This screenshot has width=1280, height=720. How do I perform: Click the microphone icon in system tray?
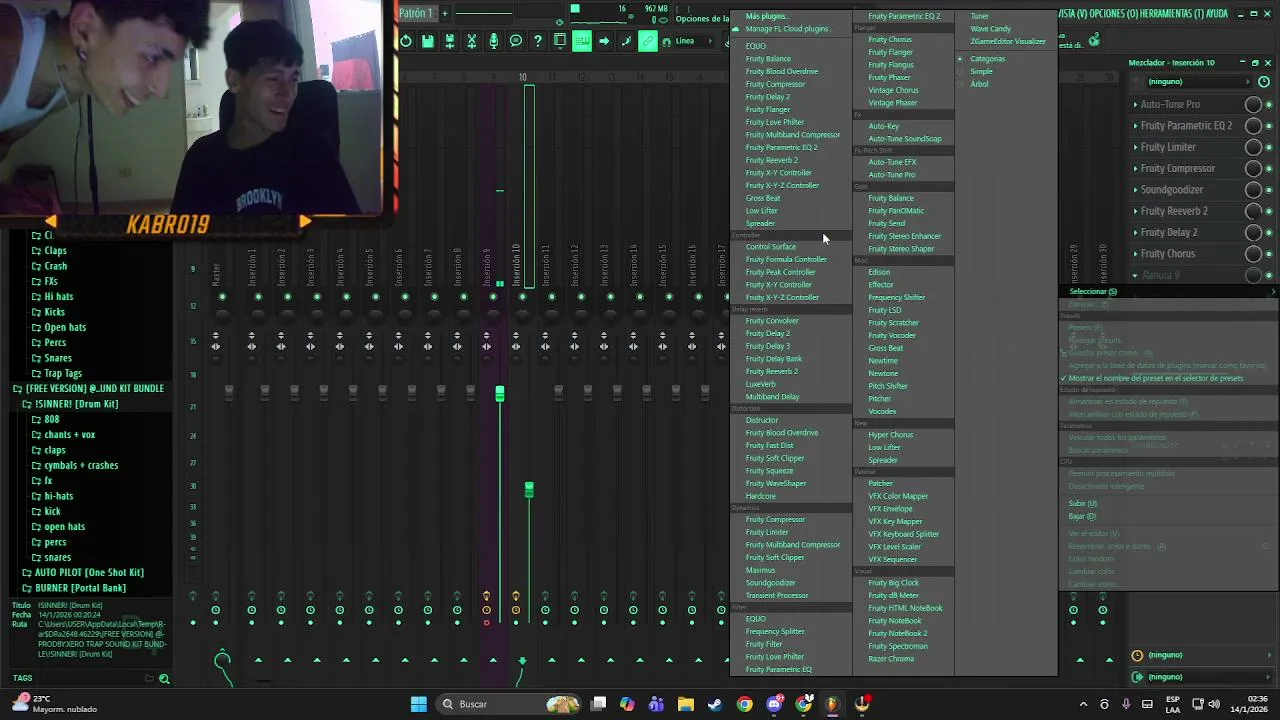[1126, 704]
